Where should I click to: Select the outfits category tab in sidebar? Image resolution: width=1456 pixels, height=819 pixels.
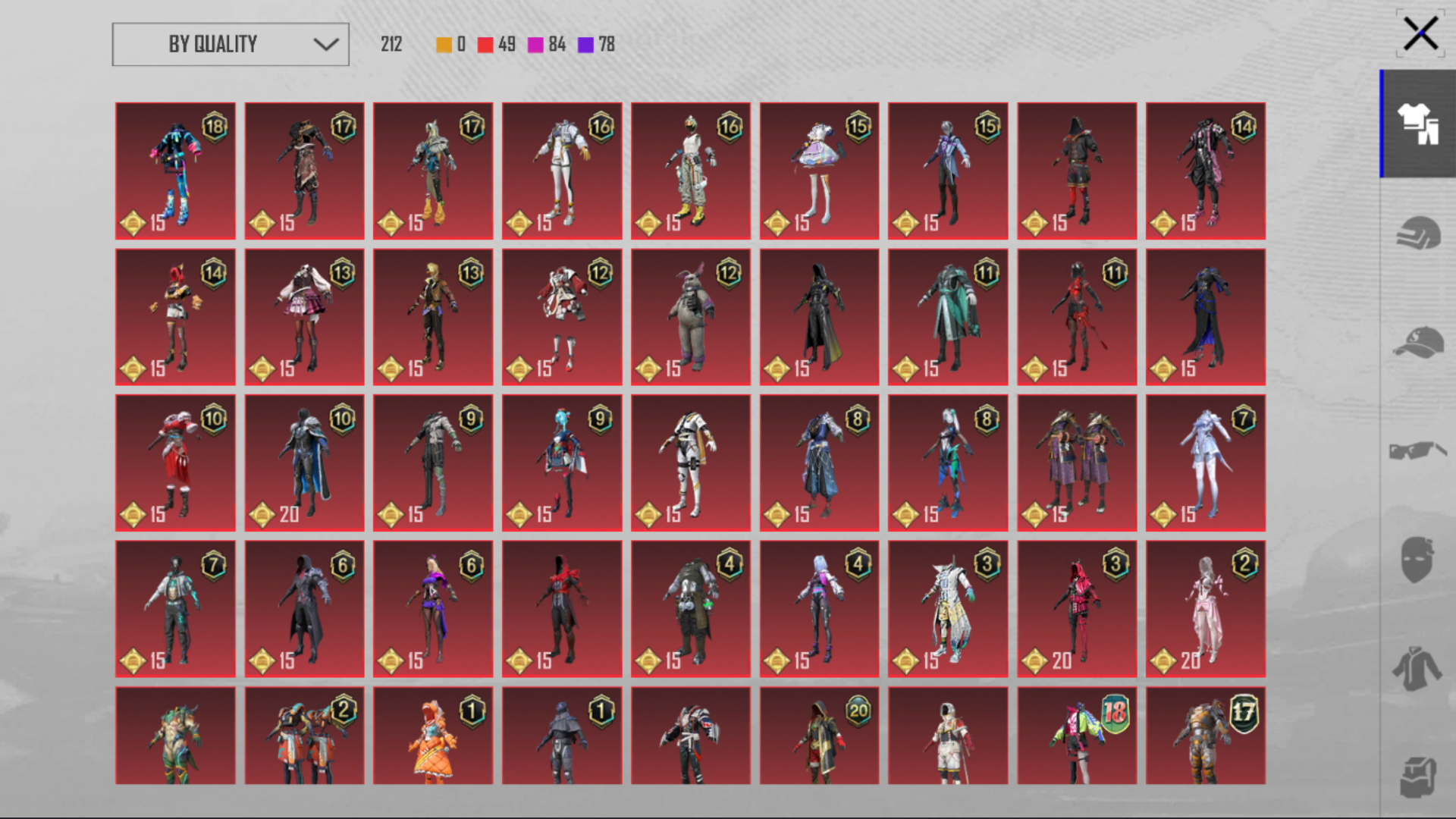[1418, 124]
